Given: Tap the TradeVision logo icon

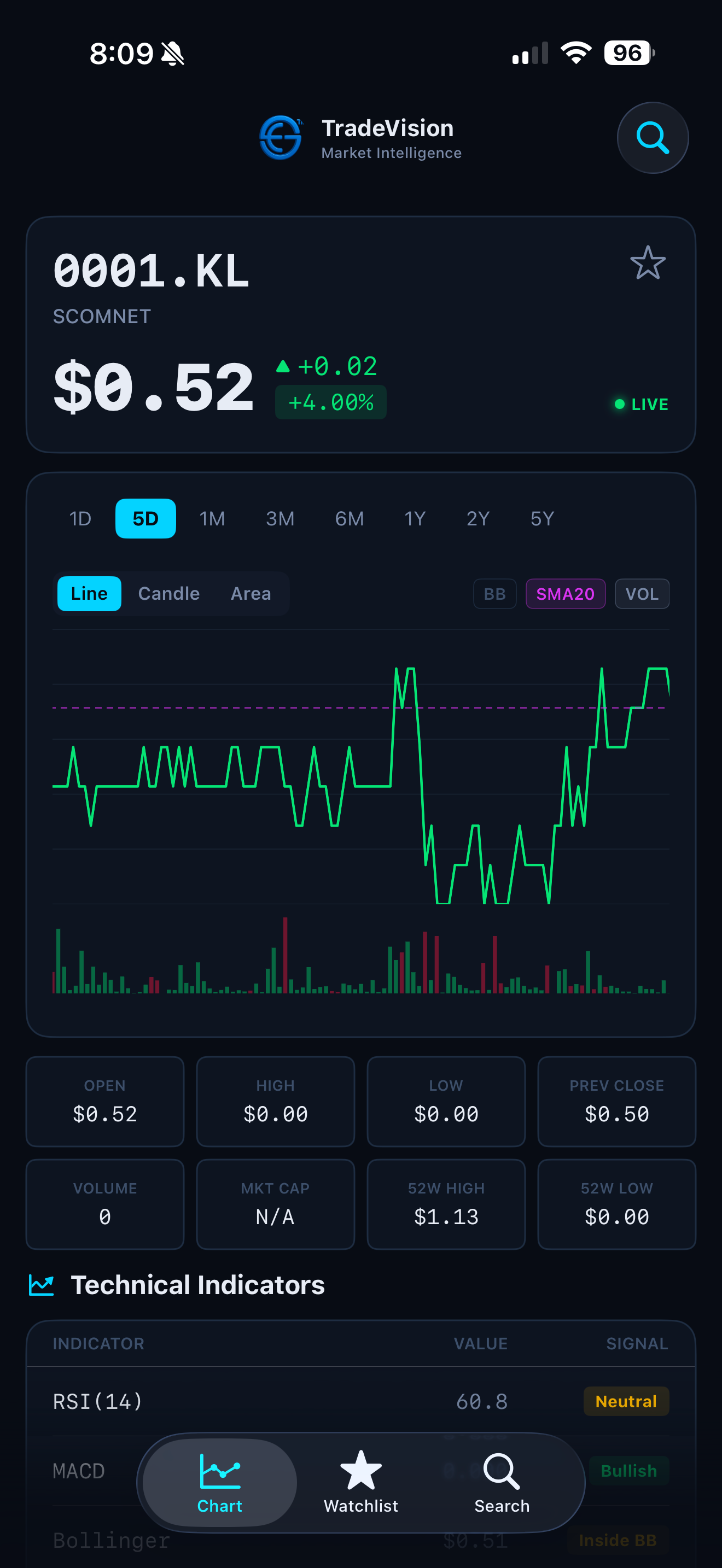Looking at the screenshot, I should pos(281,138).
